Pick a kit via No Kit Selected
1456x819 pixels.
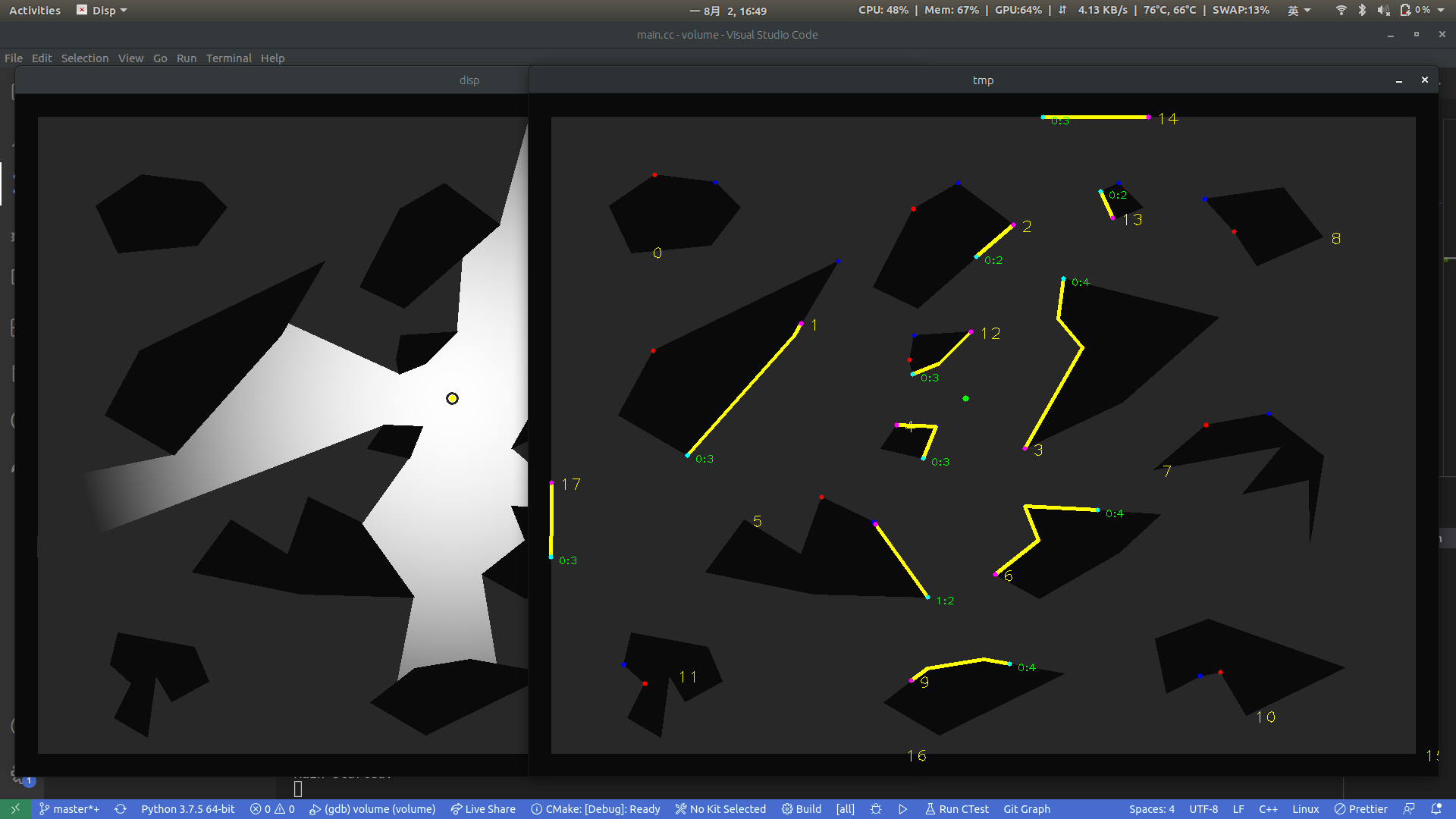pos(720,809)
